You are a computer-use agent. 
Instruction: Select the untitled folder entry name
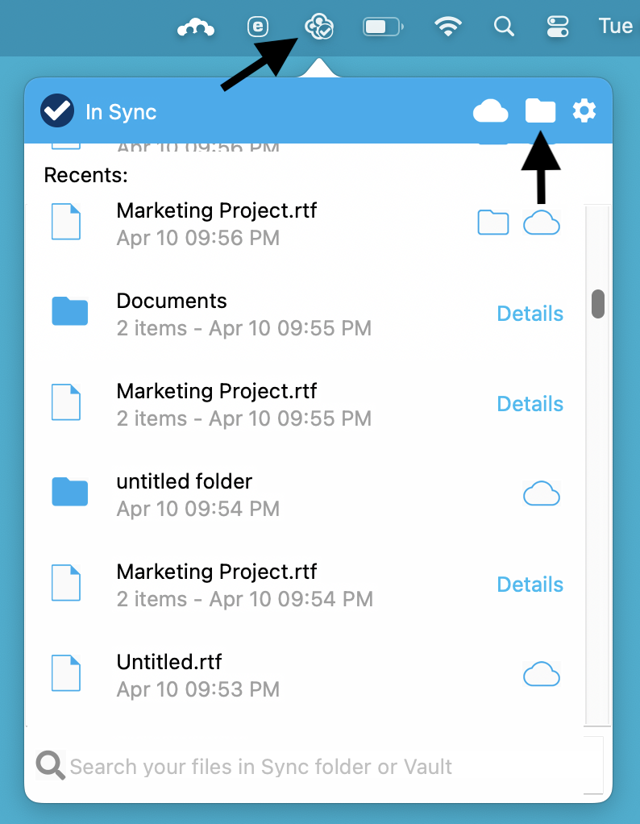pos(184,481)
